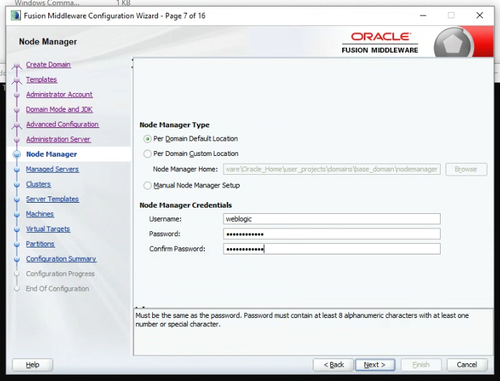The width and height of the screenshot is (500, 381).
Task: Proceed with the Next button
Action: [x=375, y=365]
